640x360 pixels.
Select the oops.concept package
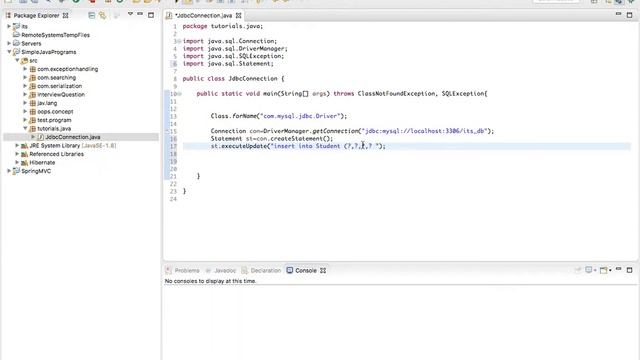(56, 111)
